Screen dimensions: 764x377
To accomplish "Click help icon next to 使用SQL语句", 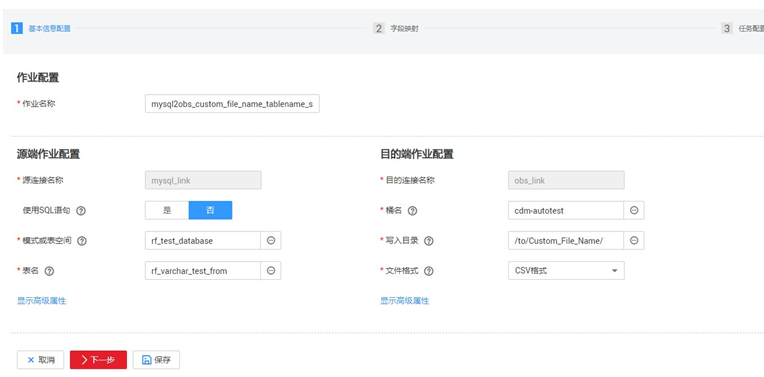I will [x=81, y=211].
